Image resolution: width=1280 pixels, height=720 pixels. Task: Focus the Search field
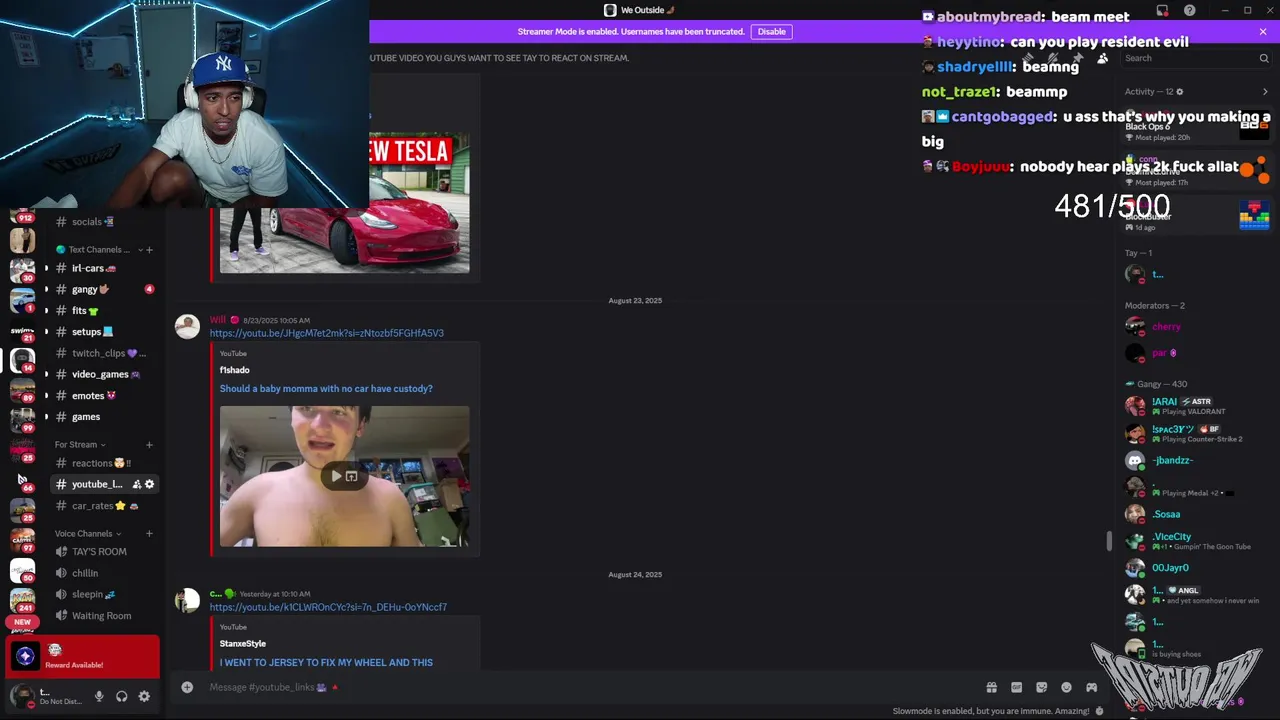point(1195,58)
